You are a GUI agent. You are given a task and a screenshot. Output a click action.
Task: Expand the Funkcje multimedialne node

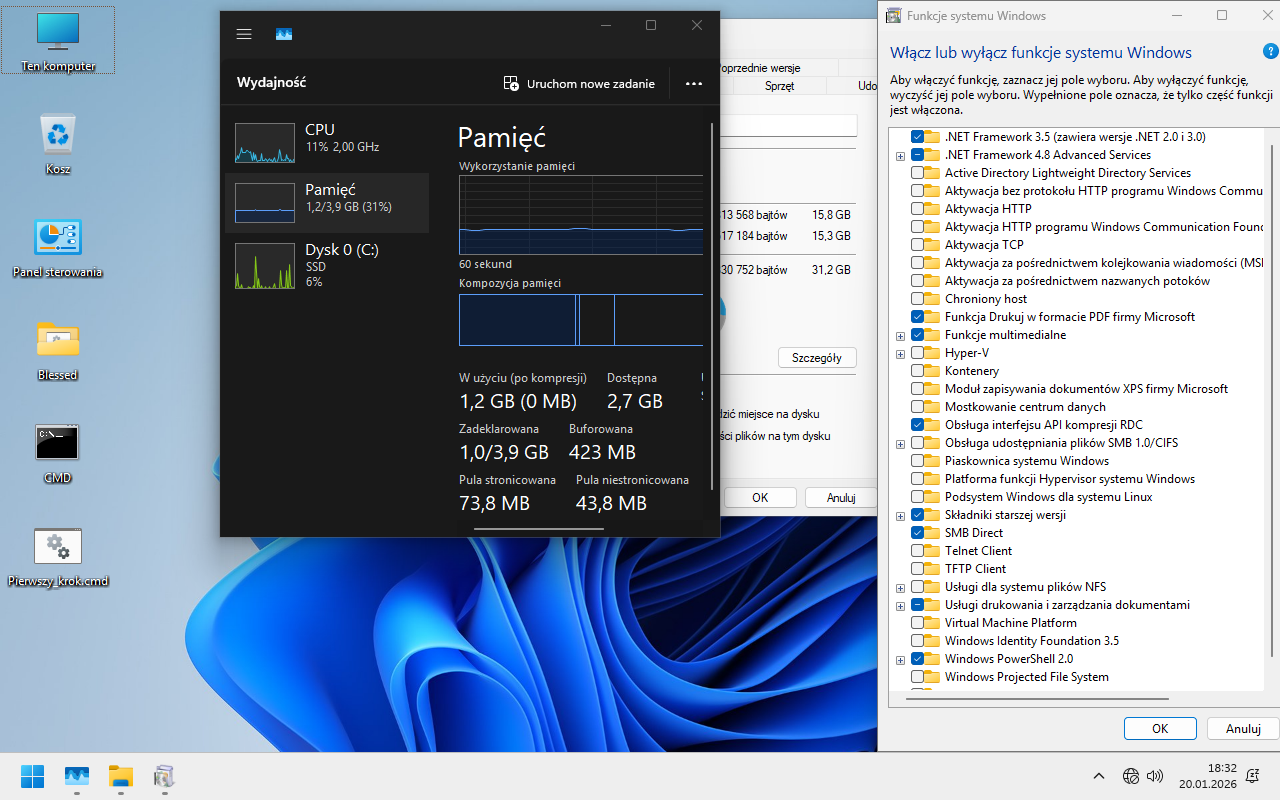(x=901, y=336)
